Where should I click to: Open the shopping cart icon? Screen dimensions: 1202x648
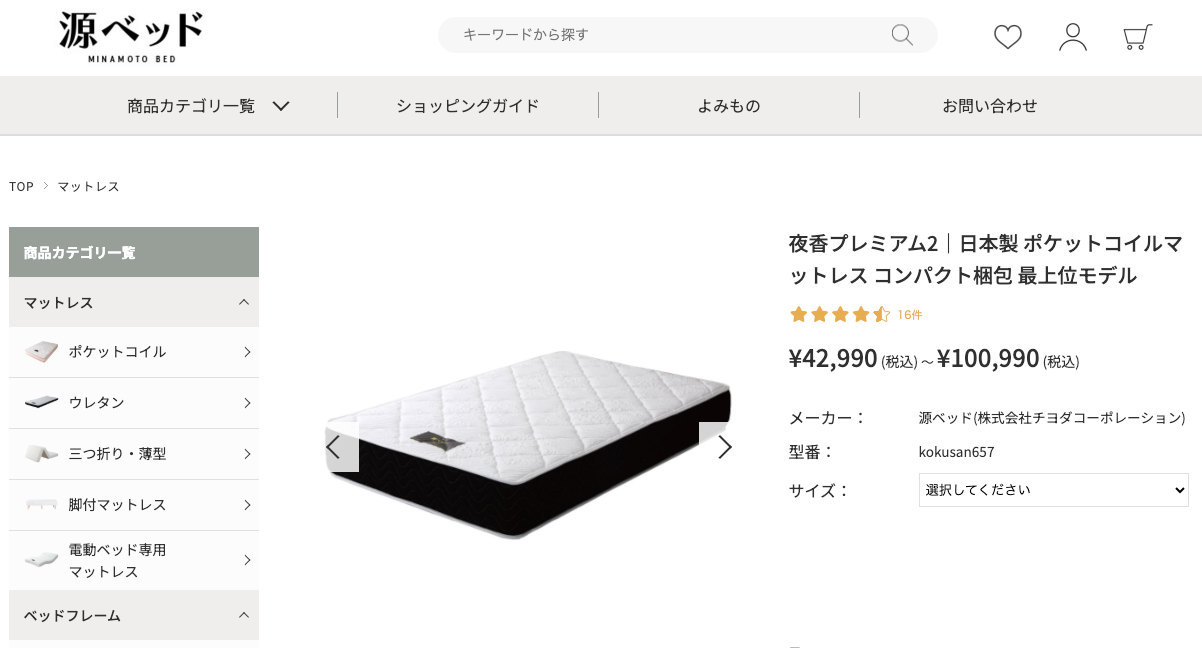tap(1137, 37)
